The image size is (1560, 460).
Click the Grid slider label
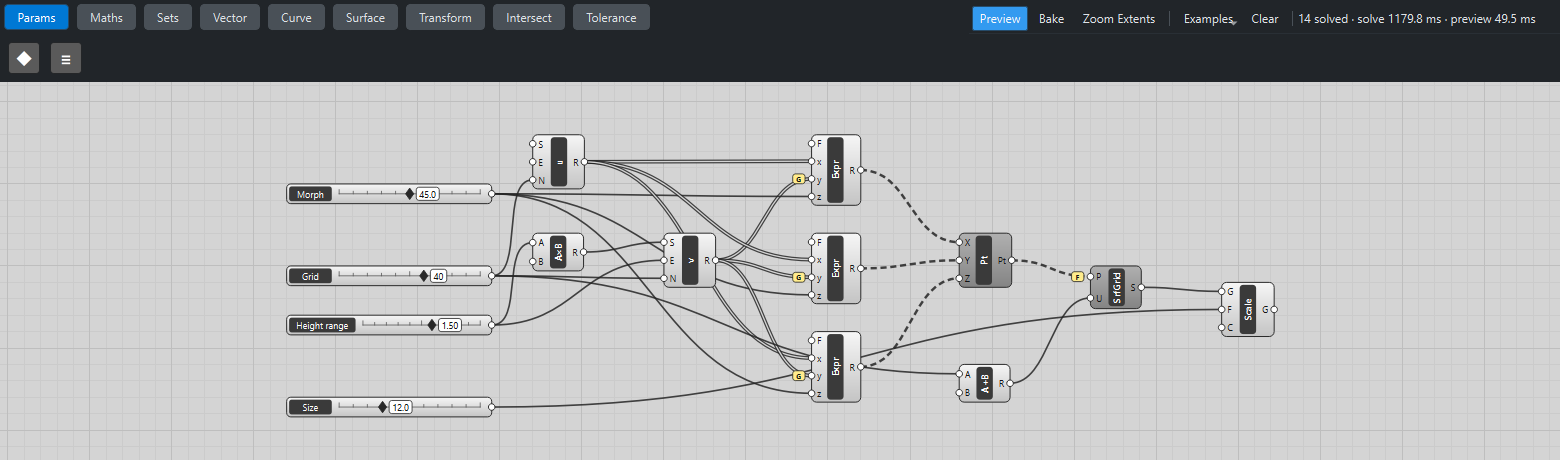(x=311, y=276)
